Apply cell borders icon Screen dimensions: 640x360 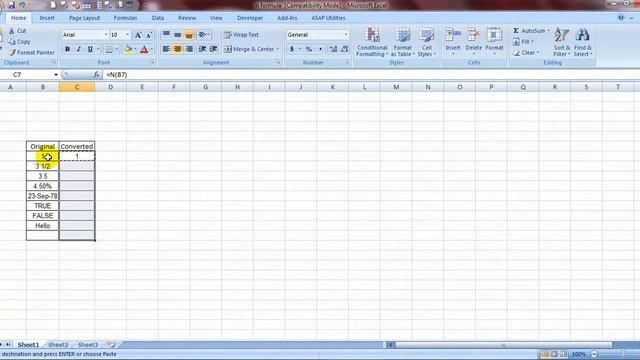tap(109, 49)
